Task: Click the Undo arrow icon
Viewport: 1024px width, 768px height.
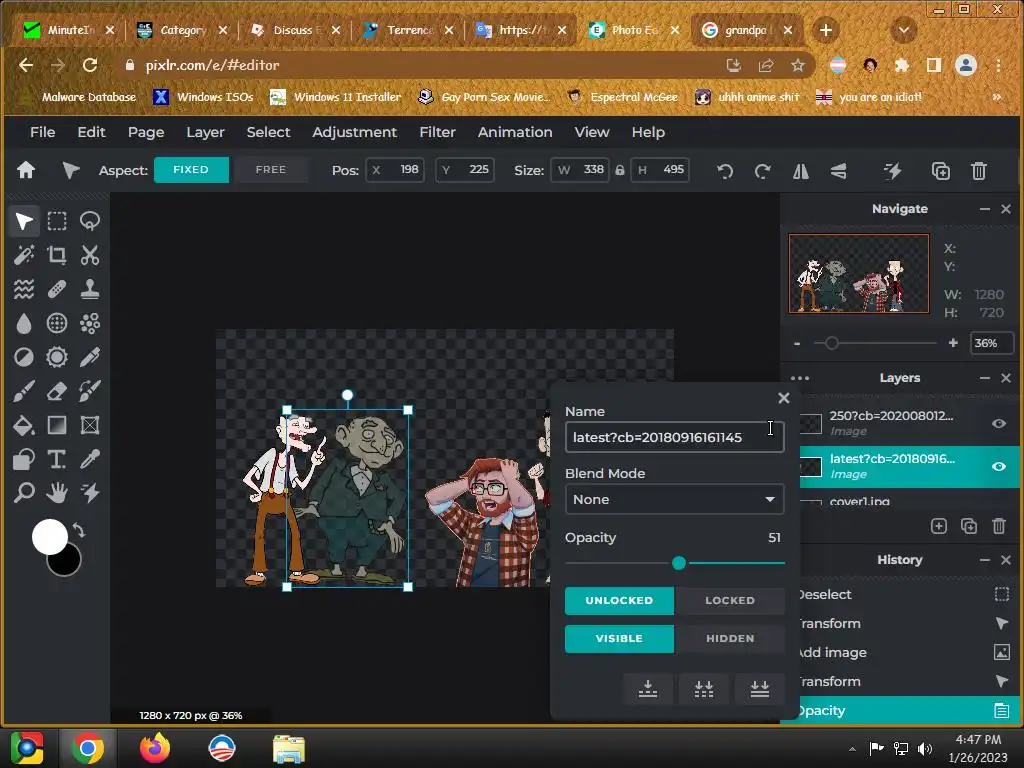Action: (x=725, y=171)
